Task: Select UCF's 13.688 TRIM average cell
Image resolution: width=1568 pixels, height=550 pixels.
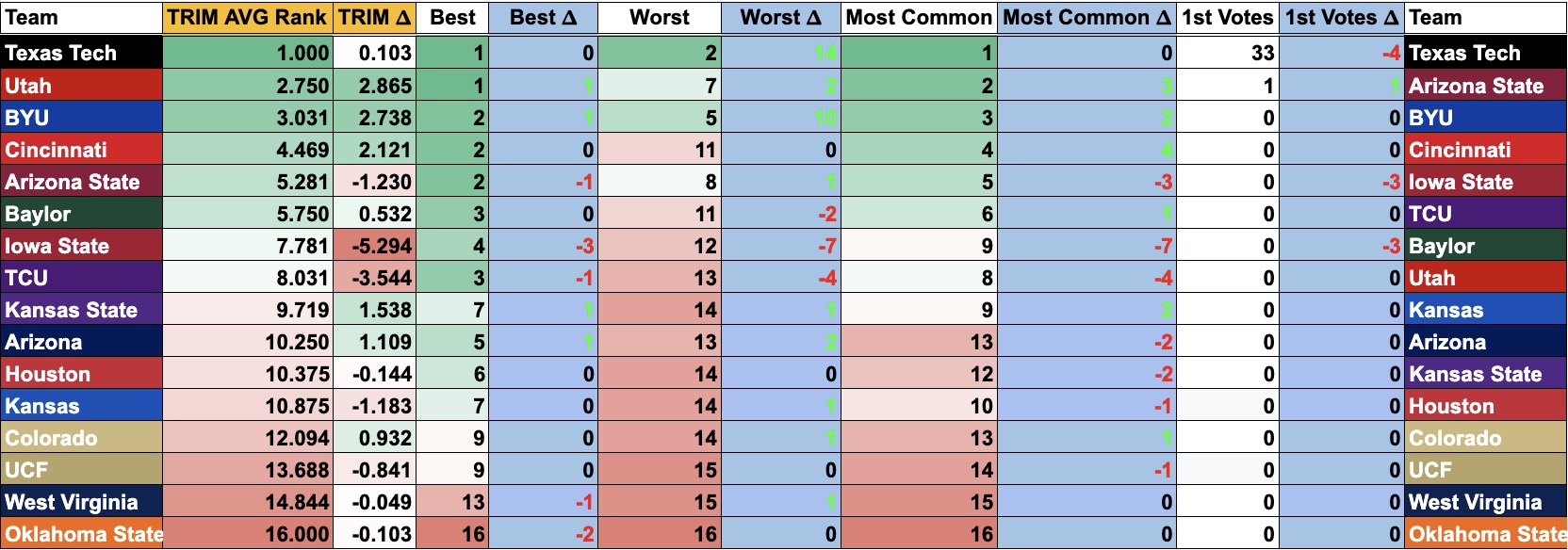Action: point(248,470)
